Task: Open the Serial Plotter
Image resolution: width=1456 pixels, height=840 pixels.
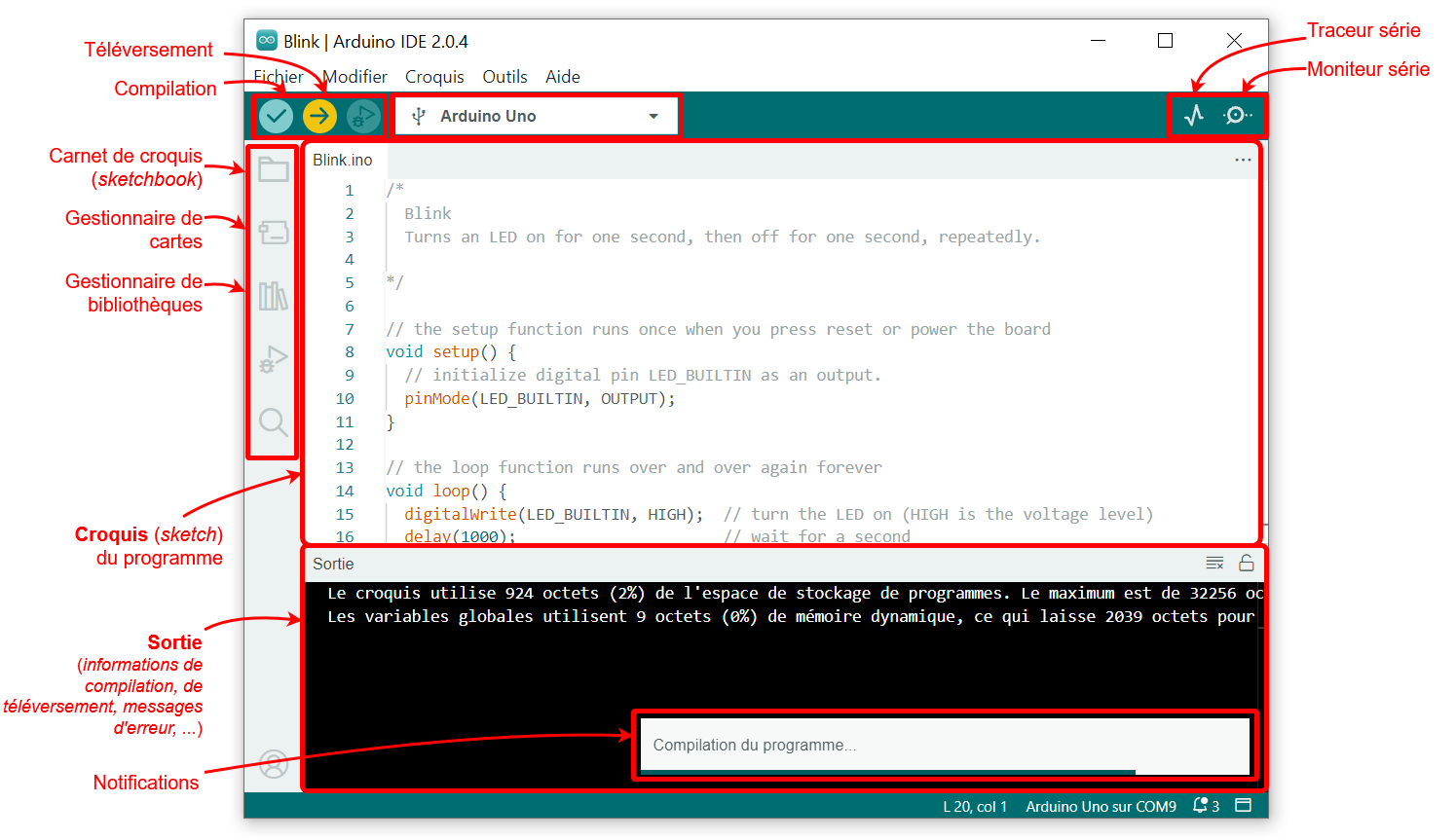Action: (x=1194, y=116)
